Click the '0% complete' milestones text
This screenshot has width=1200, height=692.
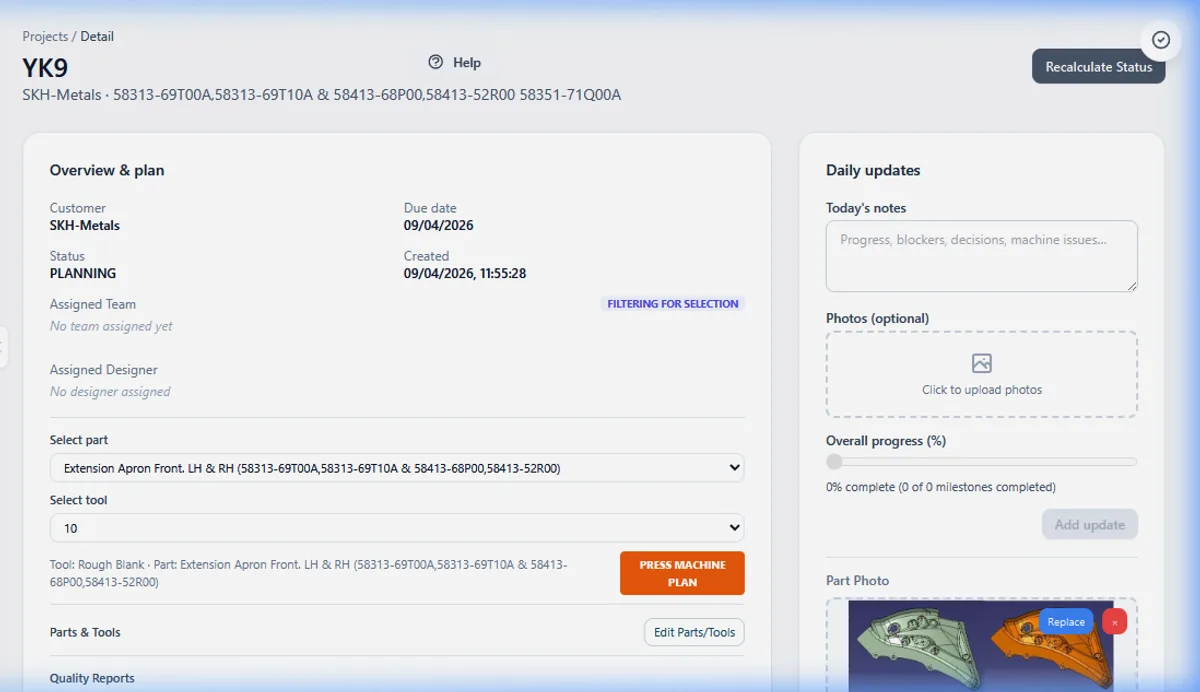click(941, 487)
